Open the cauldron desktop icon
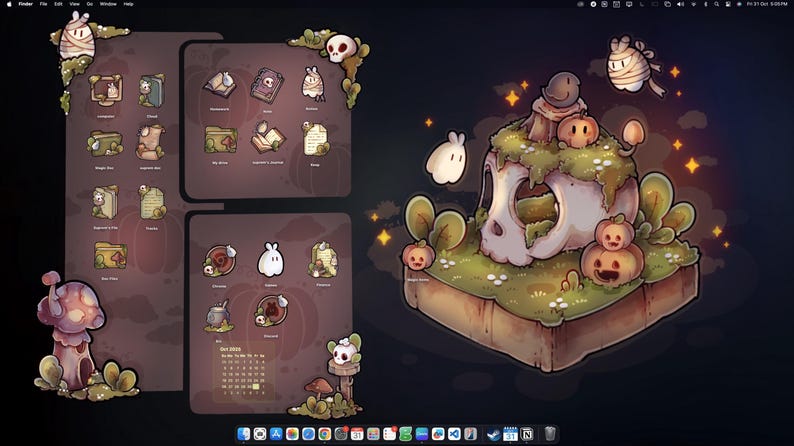 click(x=219, y=316)
